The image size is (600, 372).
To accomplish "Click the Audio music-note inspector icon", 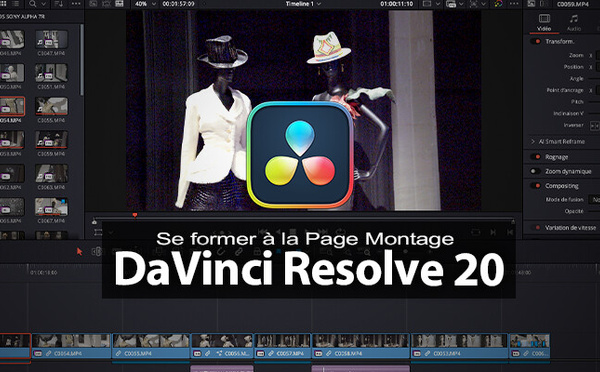I will pyautogui.click(x=573, y=18).
